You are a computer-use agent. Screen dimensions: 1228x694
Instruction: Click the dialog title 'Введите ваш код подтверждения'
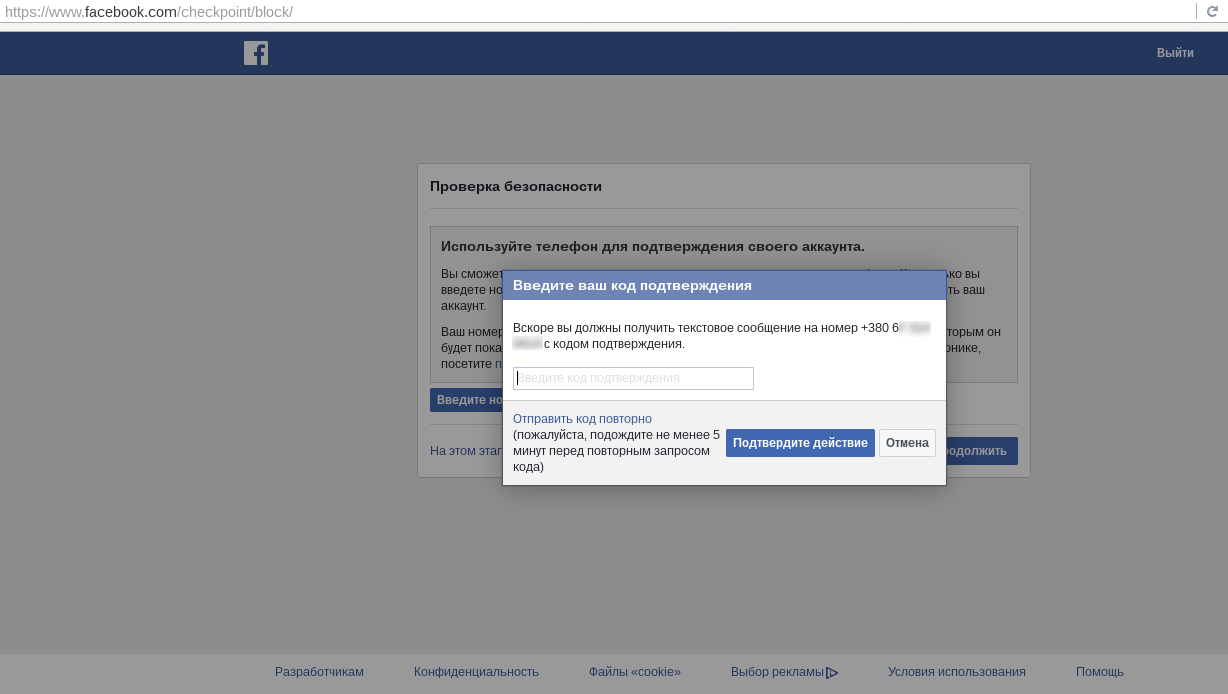pos(632,285)
